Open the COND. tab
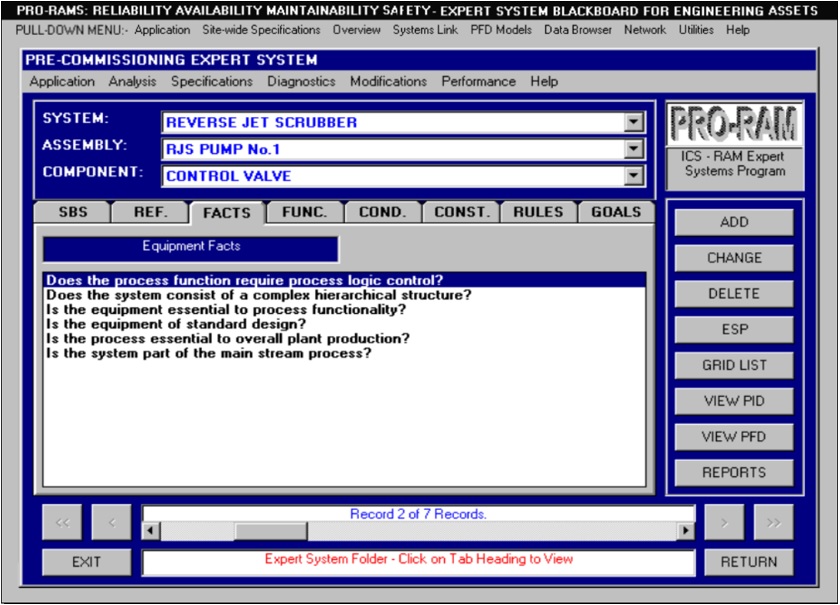 382,212
